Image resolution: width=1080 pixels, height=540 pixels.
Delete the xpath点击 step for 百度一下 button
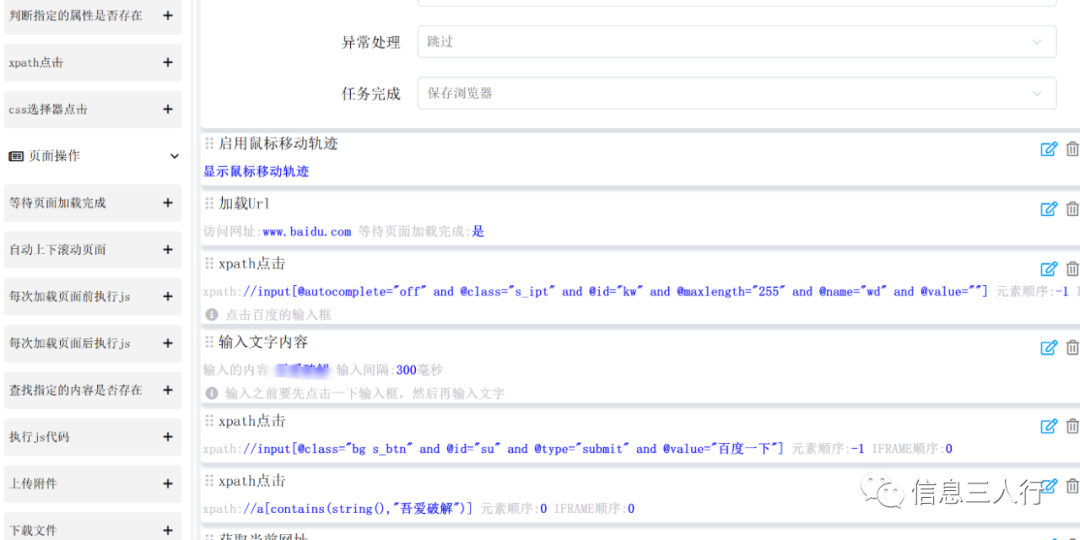[x=1072, y=426]
